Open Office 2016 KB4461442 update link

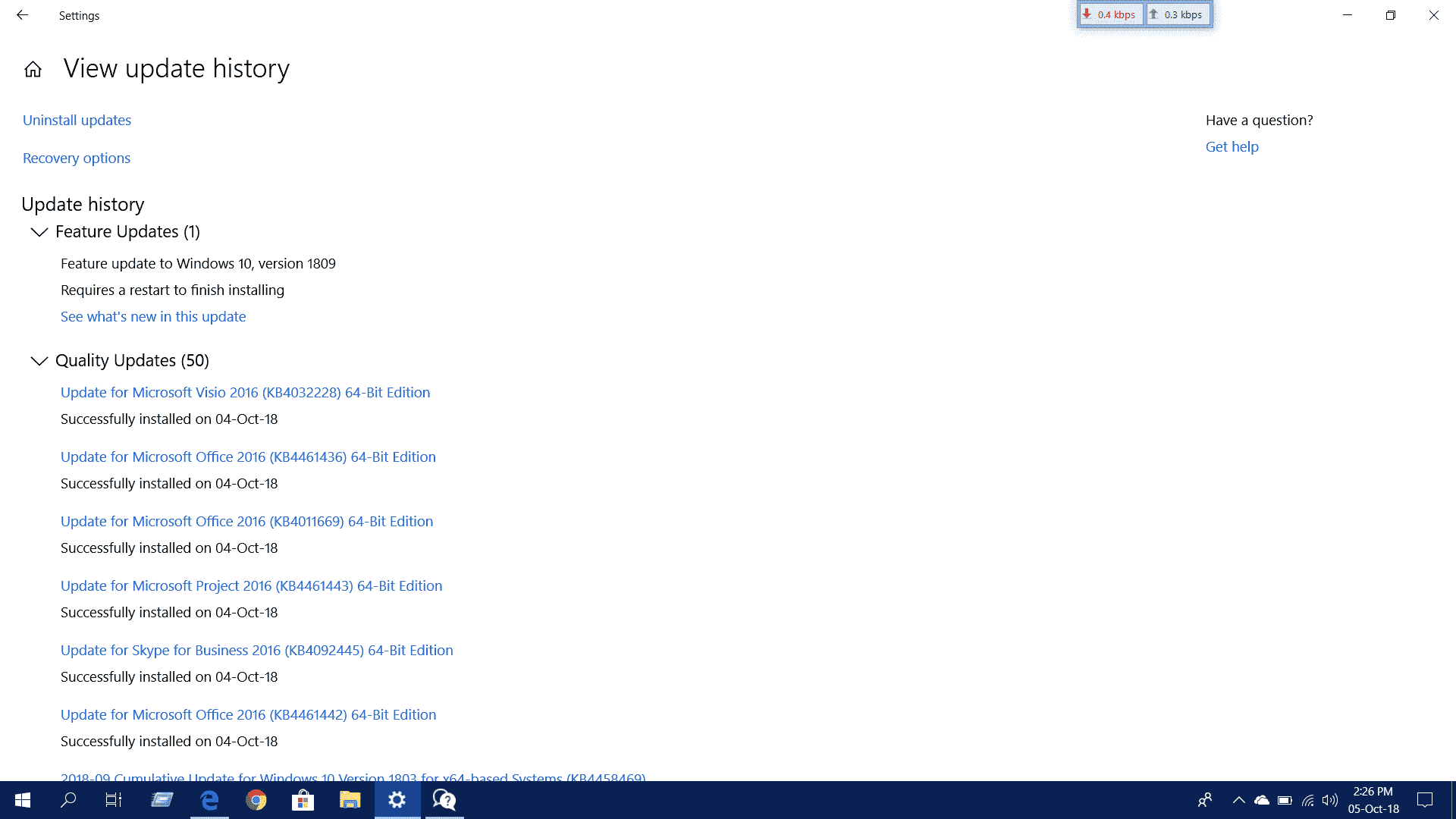[249, 715]
